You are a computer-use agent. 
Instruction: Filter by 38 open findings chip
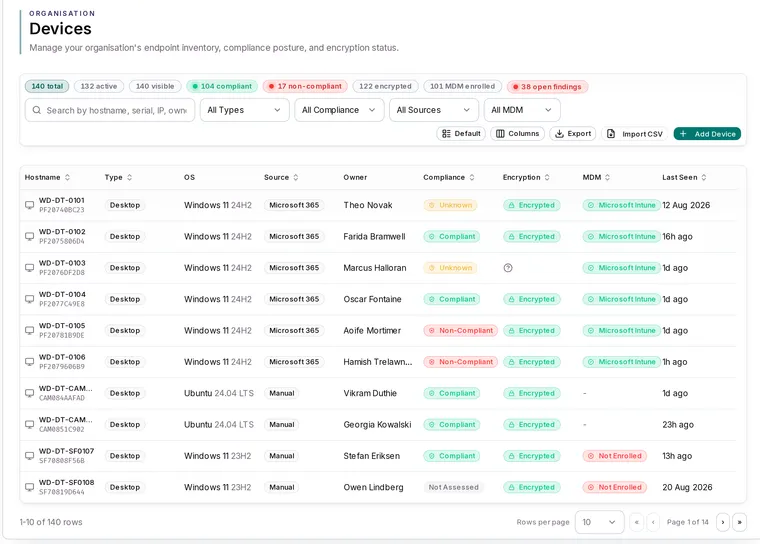point(548,87)
